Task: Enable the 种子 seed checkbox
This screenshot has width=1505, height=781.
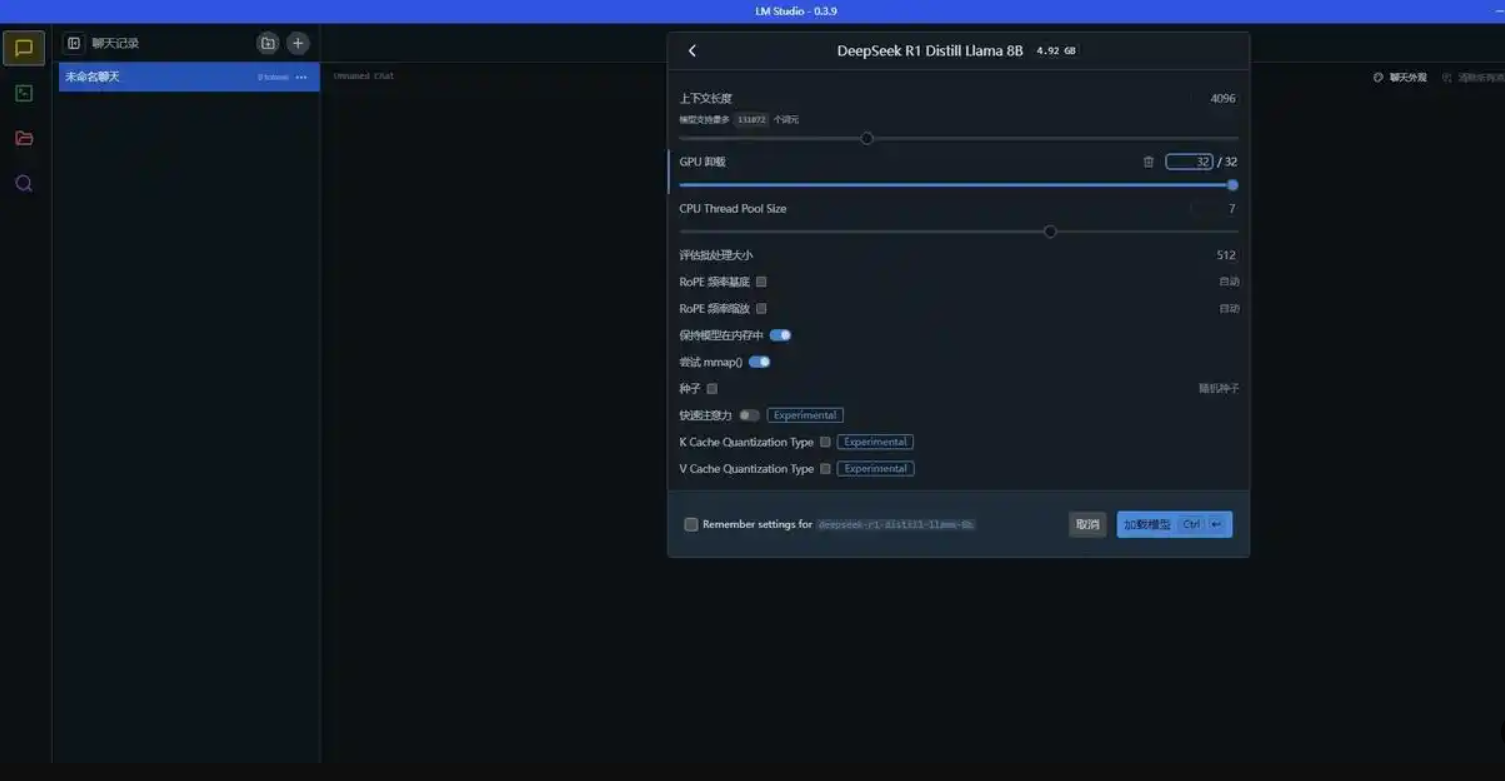Action: (712, 389)
